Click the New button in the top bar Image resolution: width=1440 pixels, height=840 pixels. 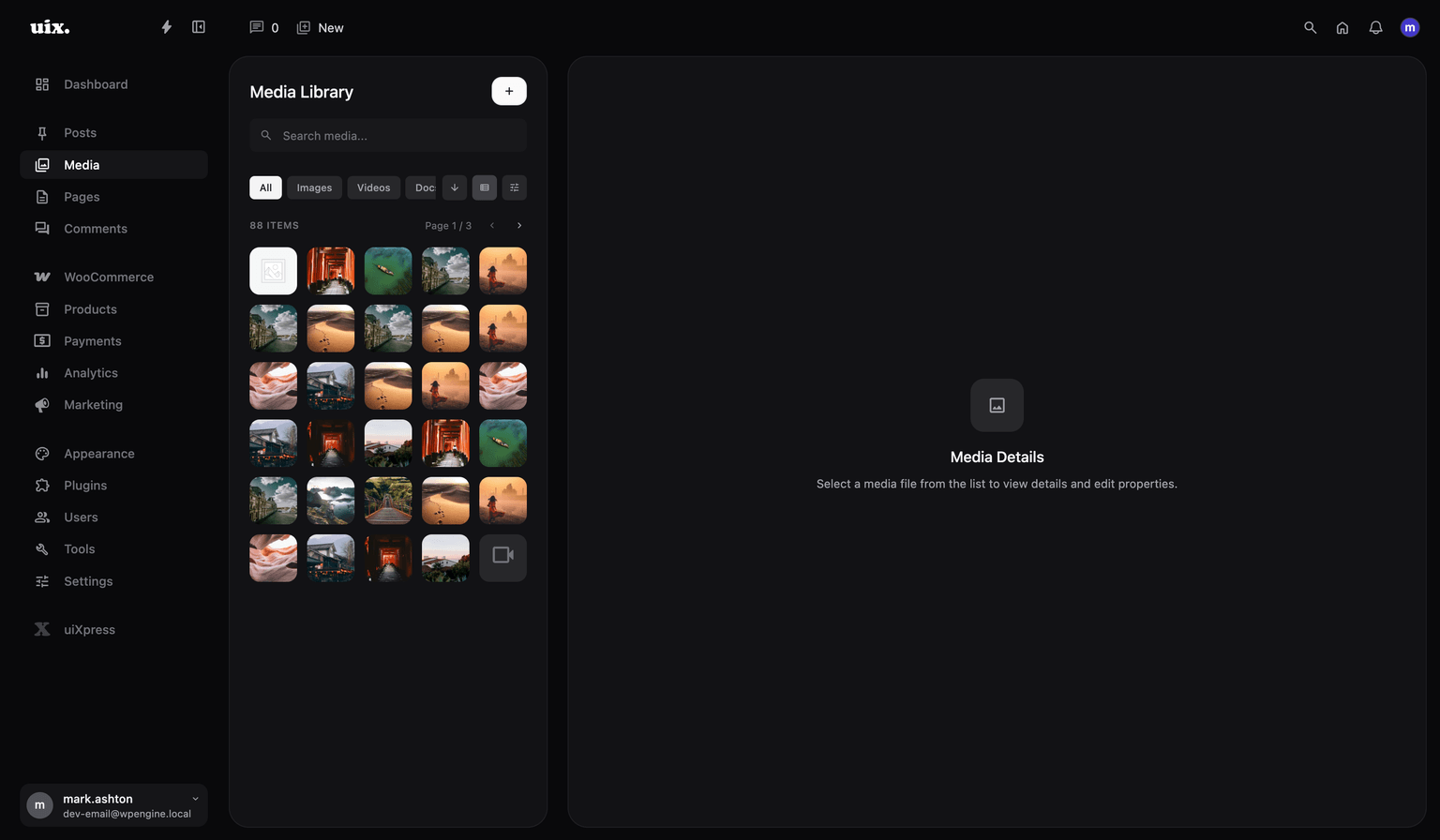[320, 27]
